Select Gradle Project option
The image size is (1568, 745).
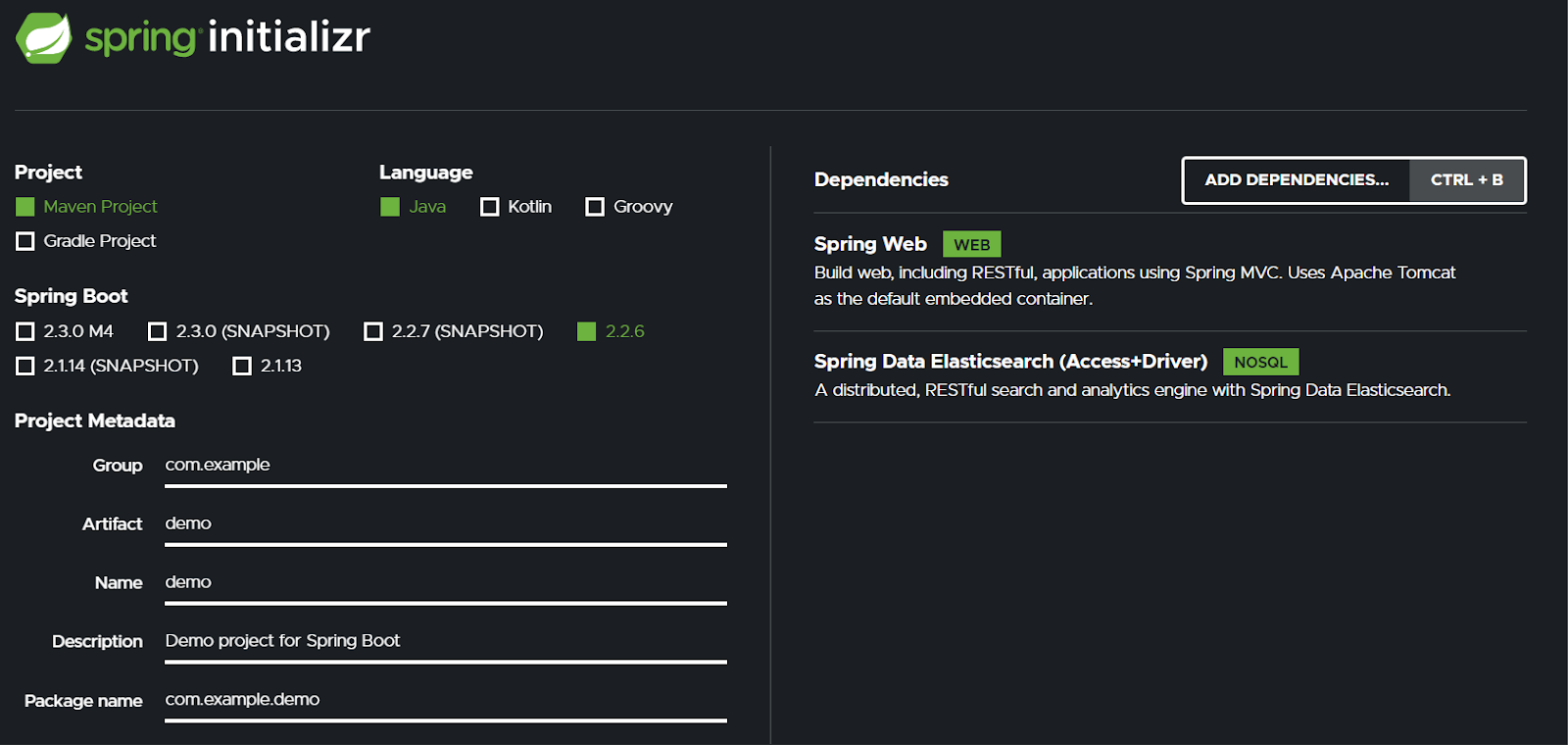(86, 241)
